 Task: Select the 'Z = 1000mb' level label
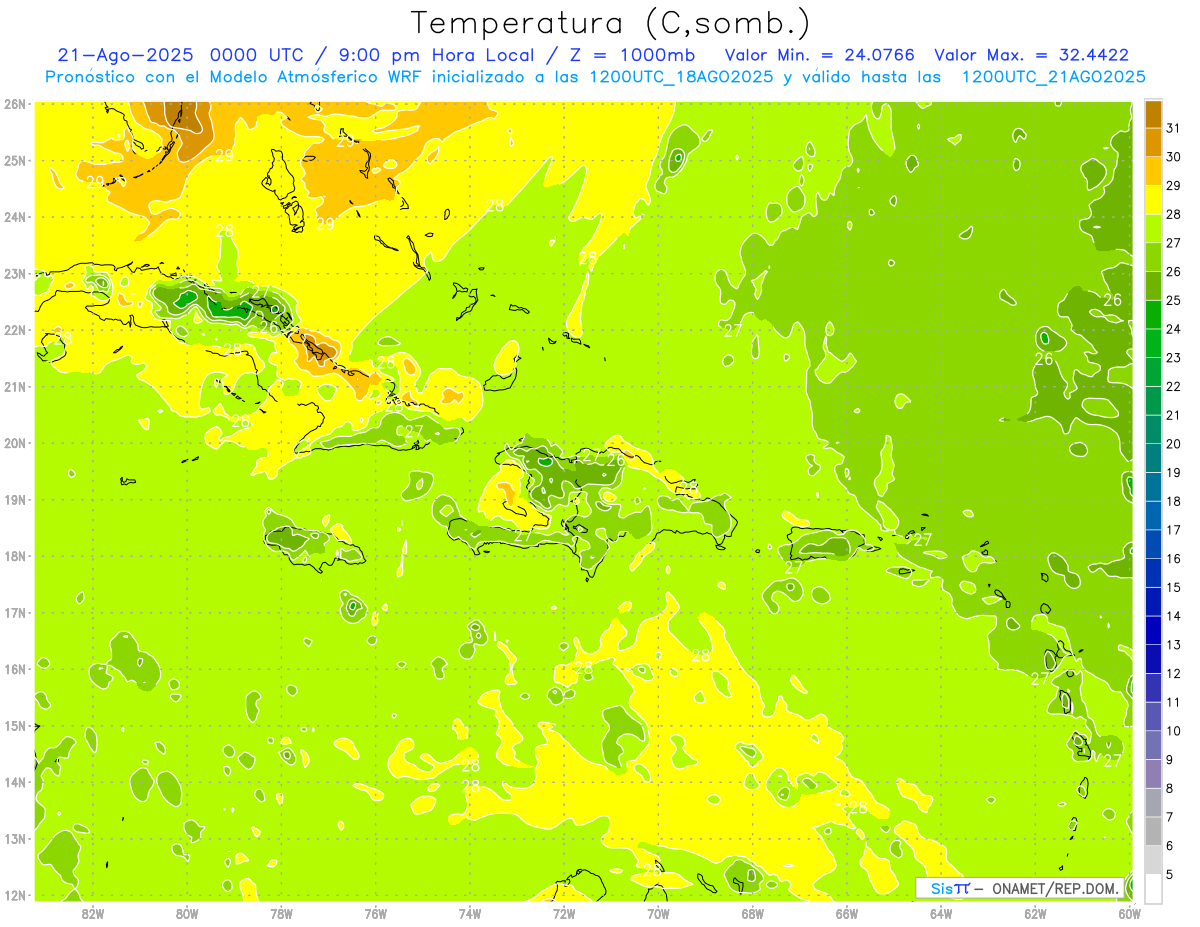(x=632, y=56)
